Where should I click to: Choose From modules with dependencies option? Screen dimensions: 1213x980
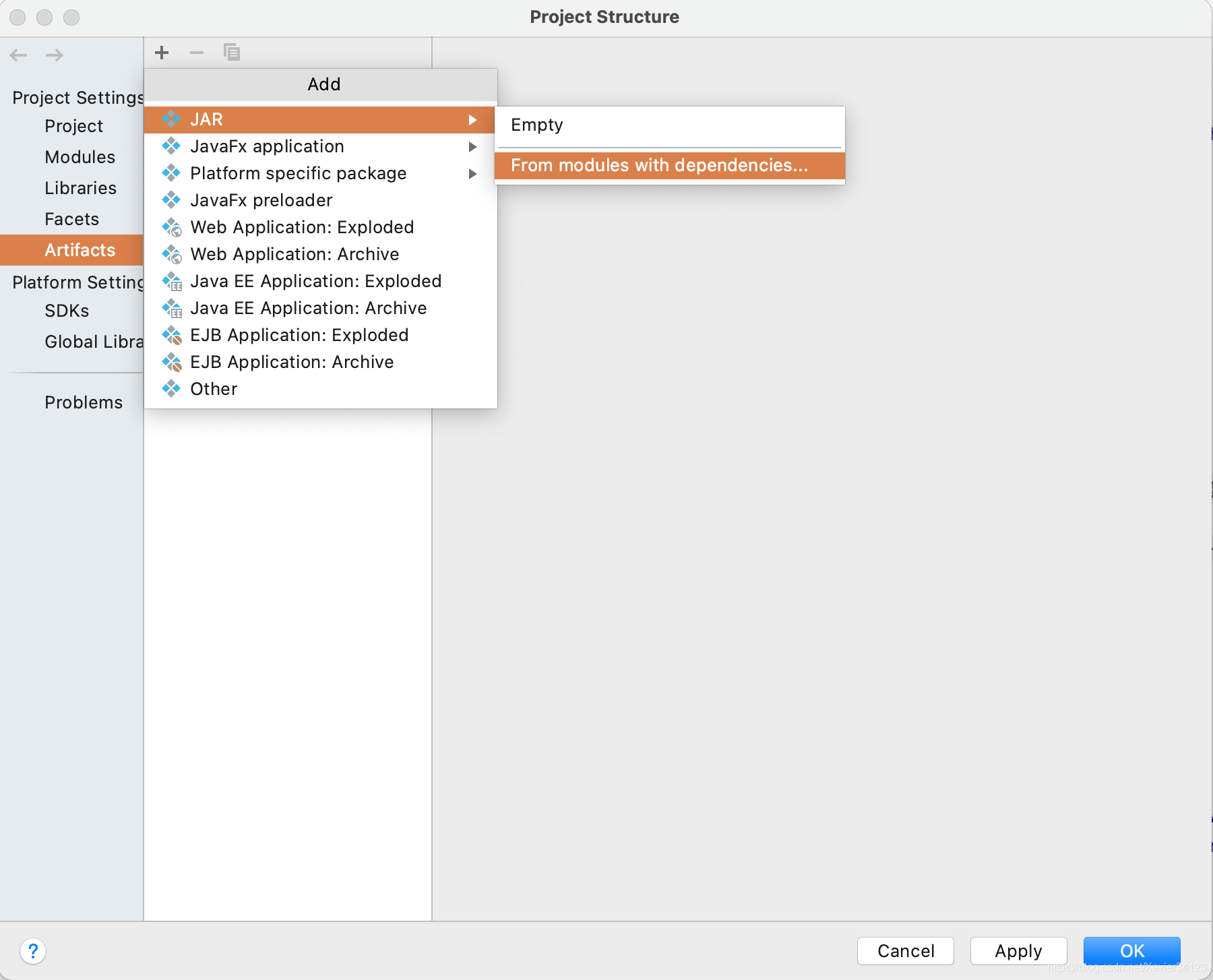pos(670,165)
